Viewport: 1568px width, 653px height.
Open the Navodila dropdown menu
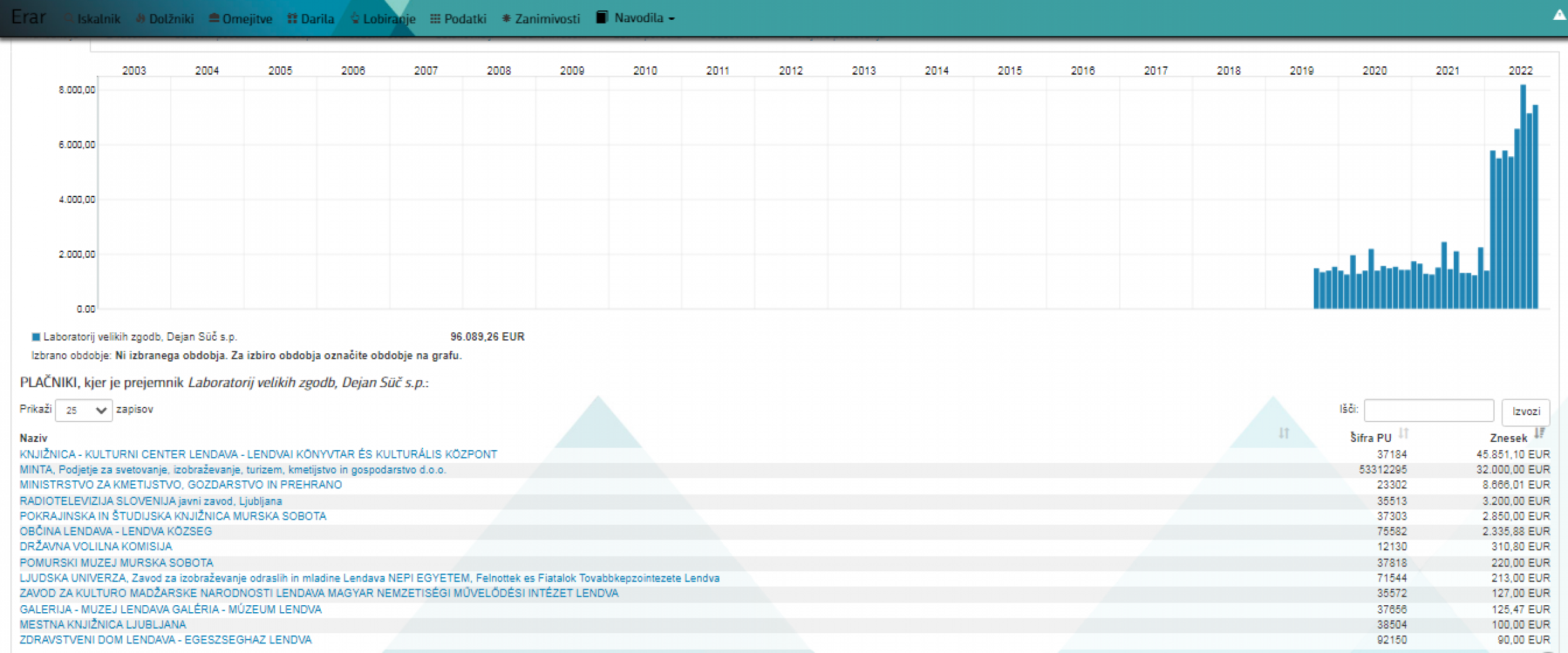click(635, 18)
